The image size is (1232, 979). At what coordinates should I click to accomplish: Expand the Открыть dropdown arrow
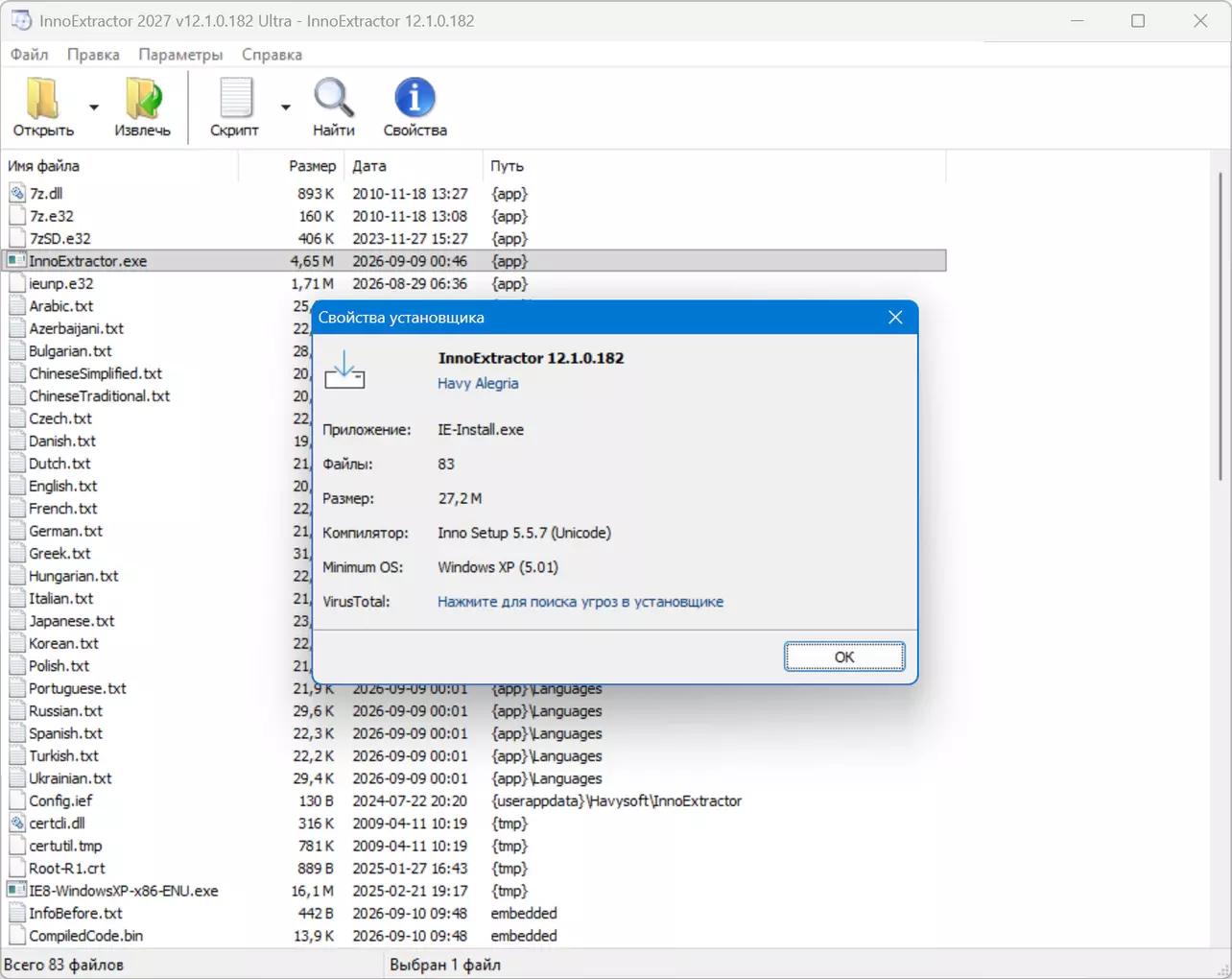94,107
